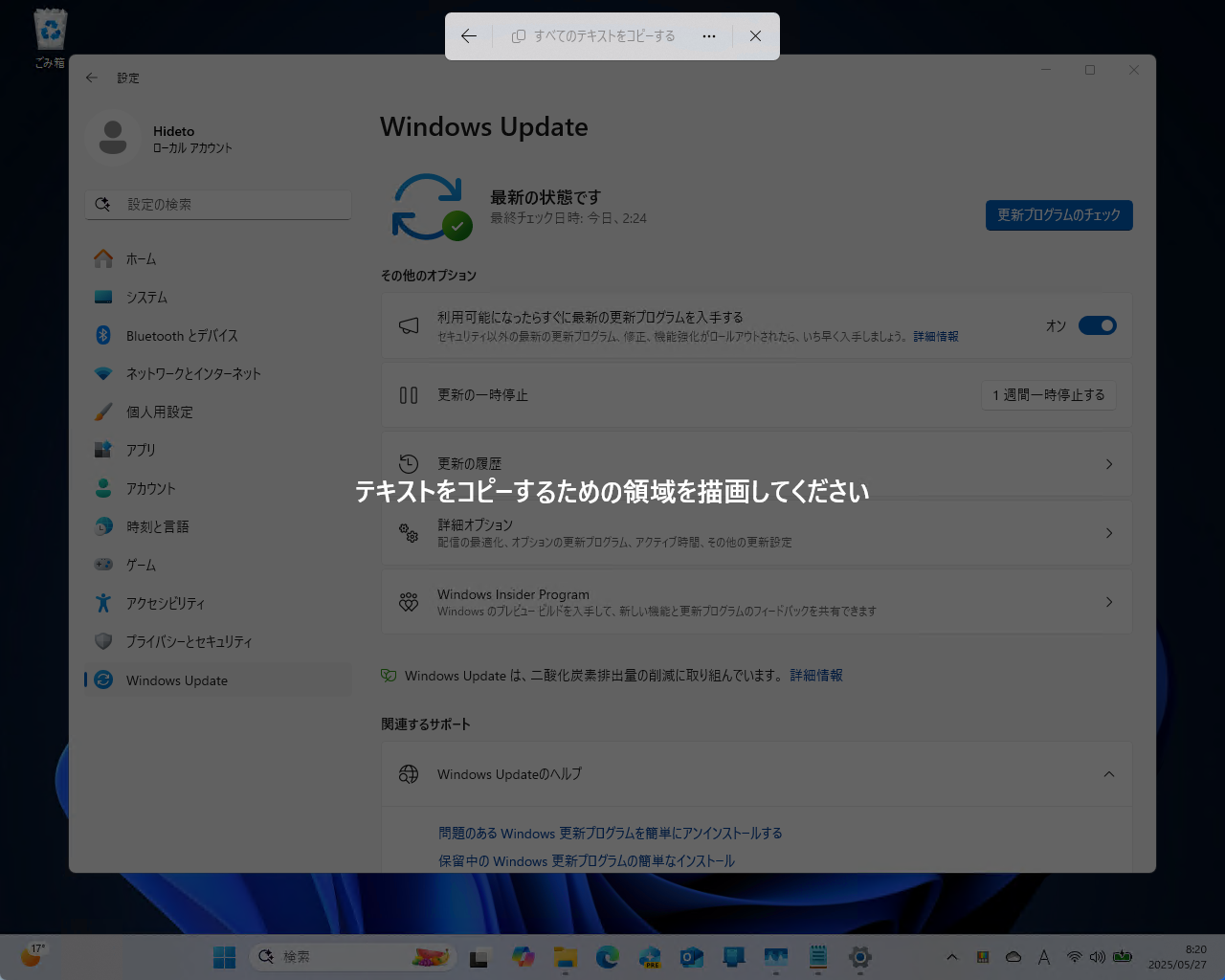Screen dimensions: 1225x980
Task: Select 個人用設定 in the sidebar
Action: [159, 412]
